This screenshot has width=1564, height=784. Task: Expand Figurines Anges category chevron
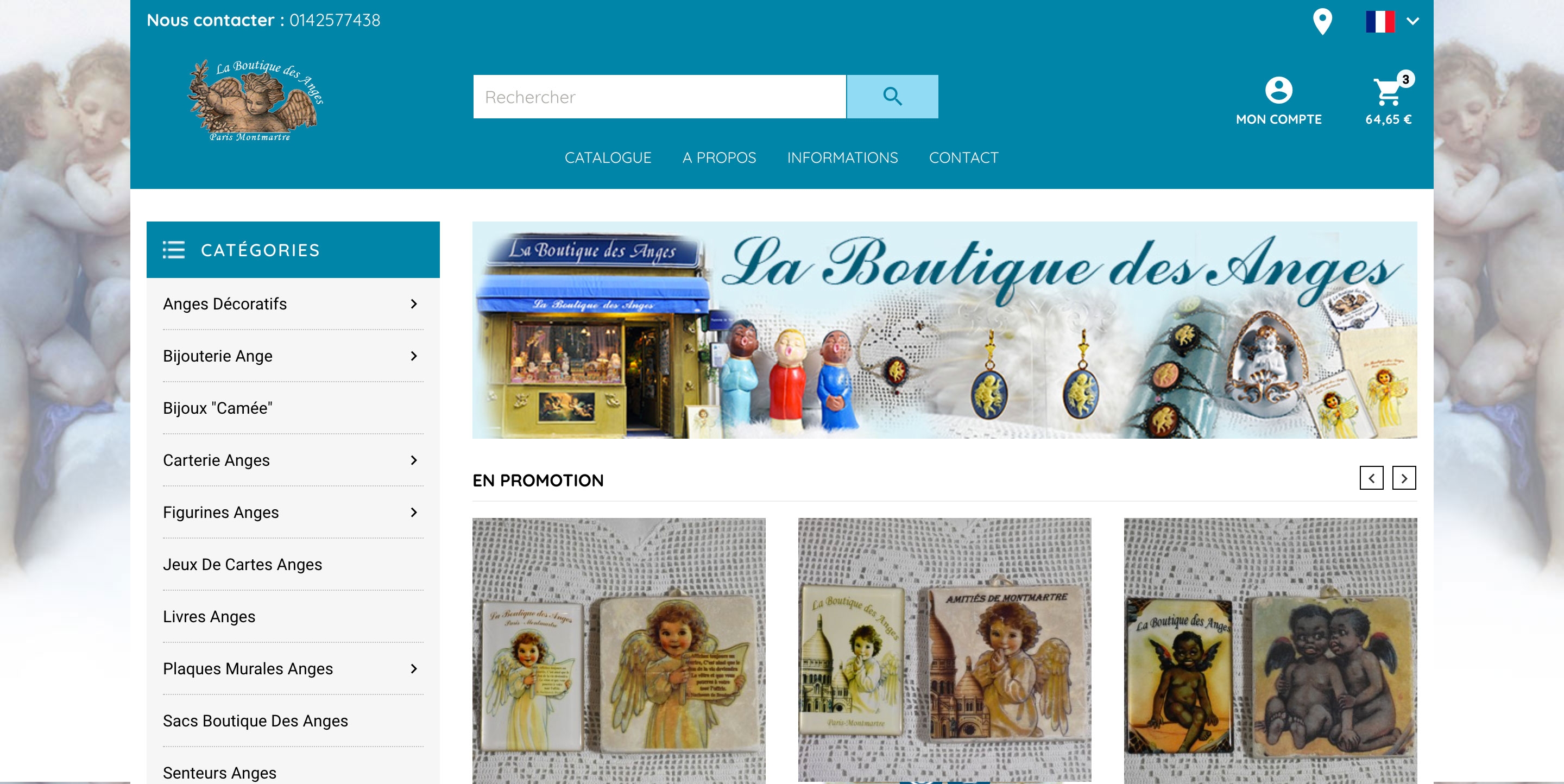(413, 513)
